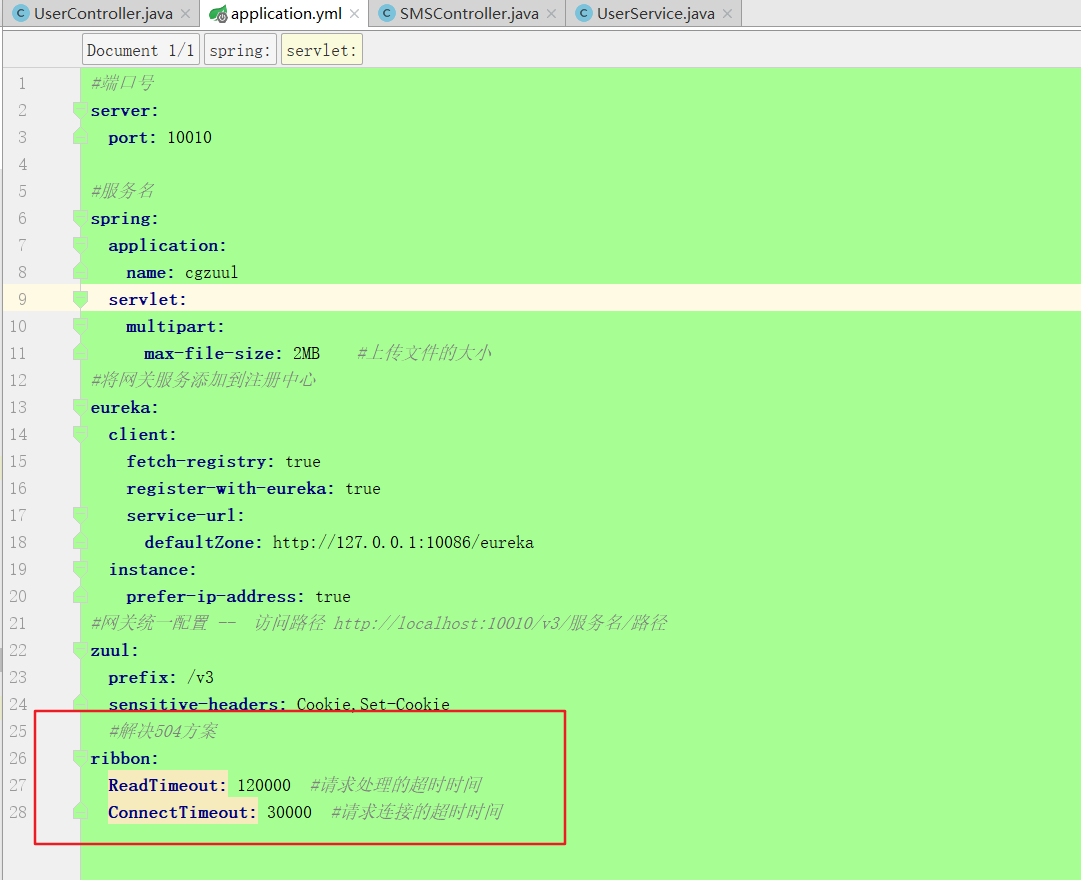Click the spring: breadcrumb

[x=240, y=50]
